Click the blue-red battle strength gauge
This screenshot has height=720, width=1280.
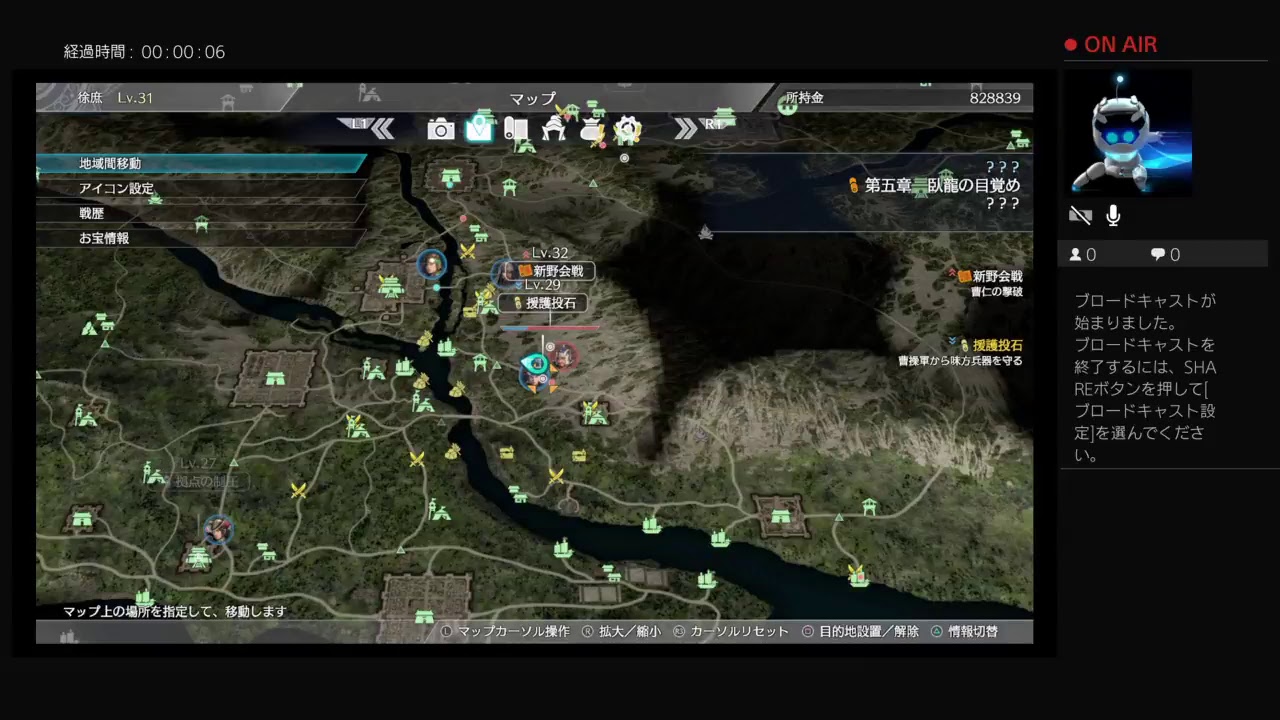549,327
